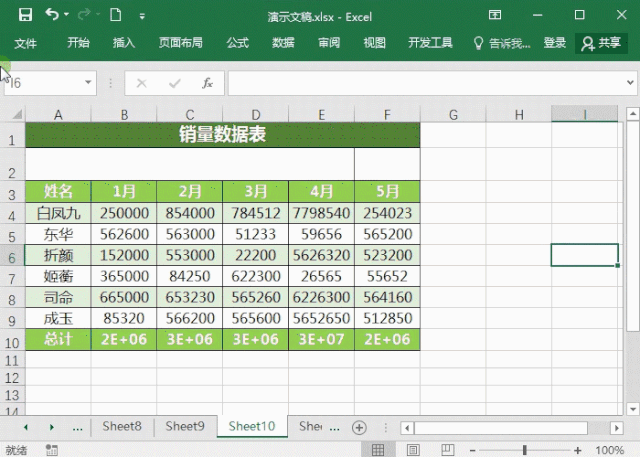
Task: Click vertical scrollbar up arrow
Action: point(633,114)
